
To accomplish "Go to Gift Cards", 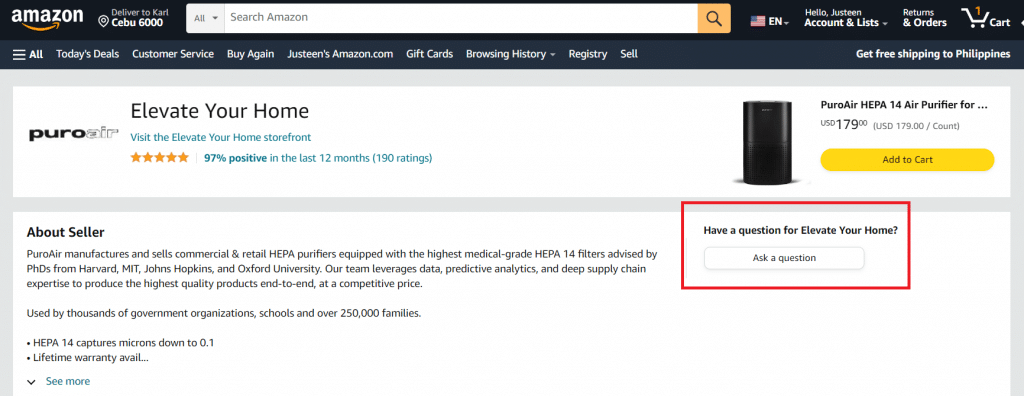I will click(x=429, y=54).
